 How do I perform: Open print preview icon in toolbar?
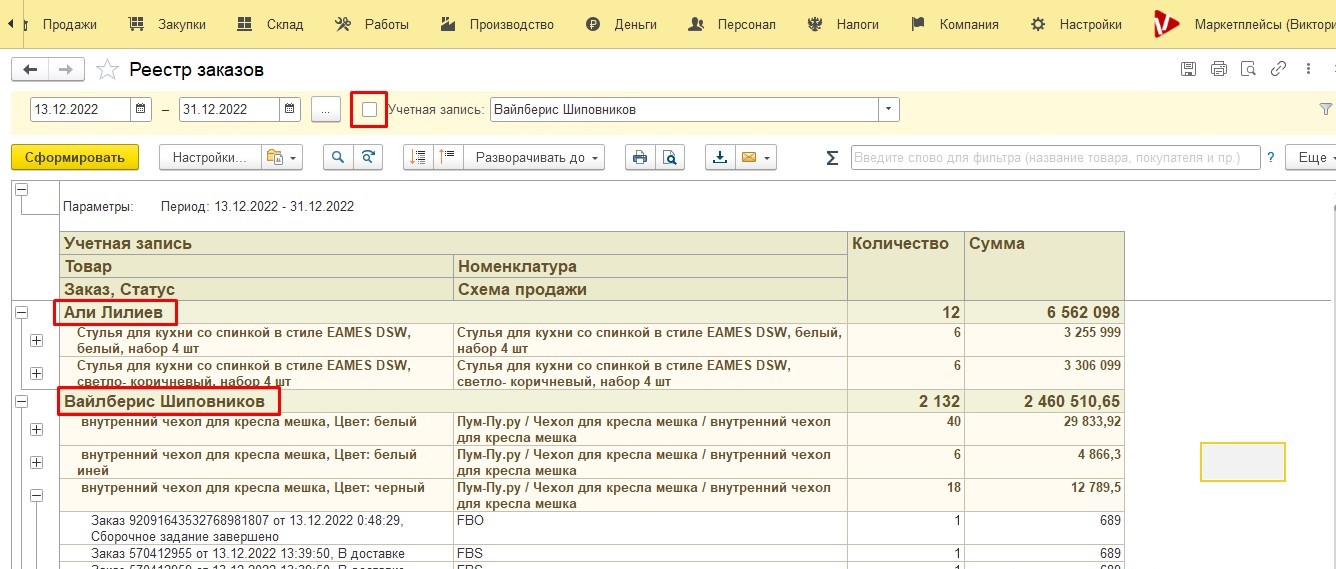670,157
